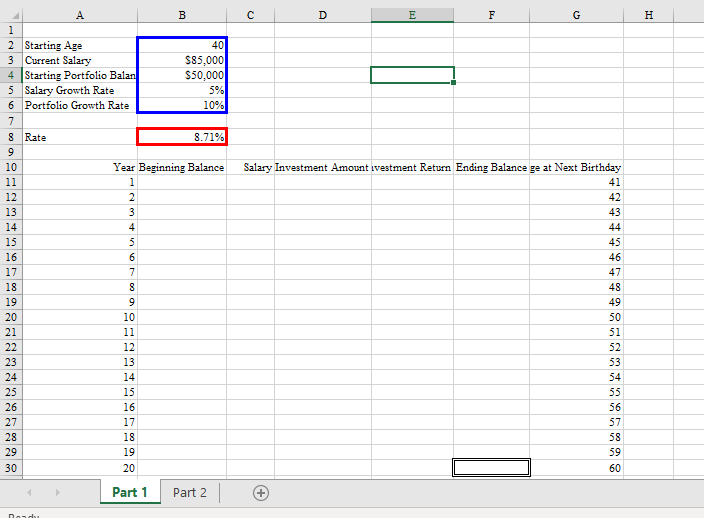
Task: Click the Beginning Balance heading cell
Action: point(182,167)
